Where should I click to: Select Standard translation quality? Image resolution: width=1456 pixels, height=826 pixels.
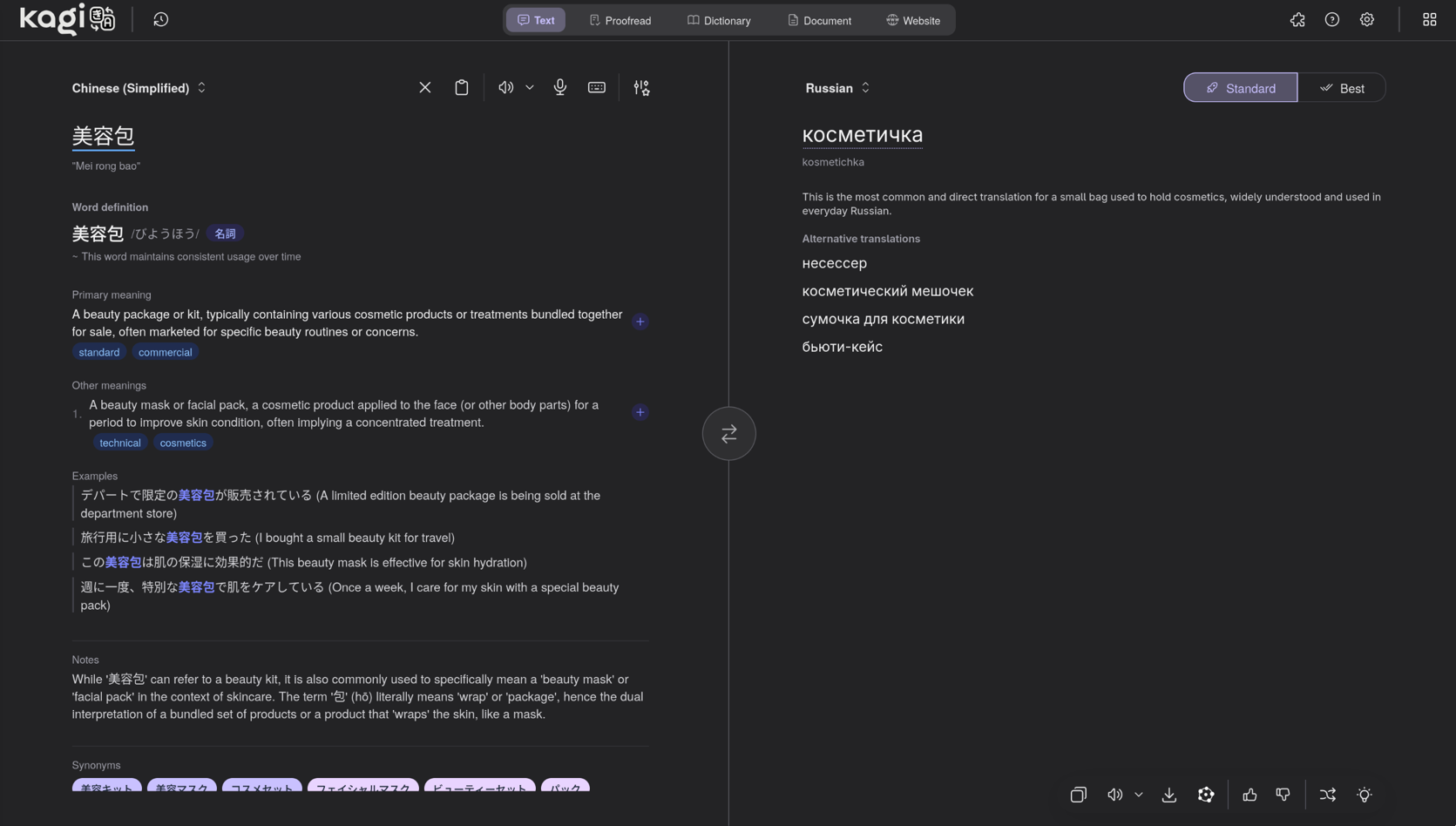pos(1239,88)
